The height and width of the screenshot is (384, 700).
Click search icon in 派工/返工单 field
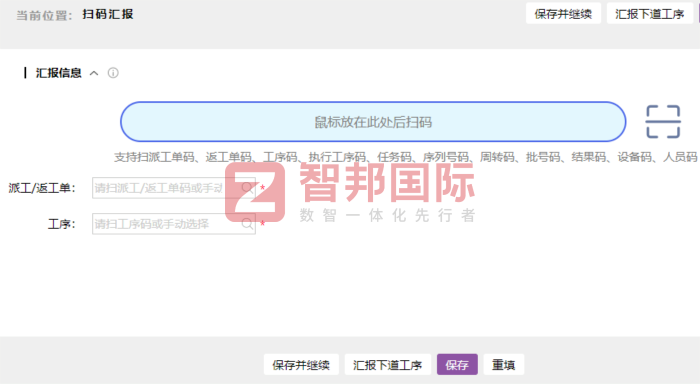pos(247,188)
